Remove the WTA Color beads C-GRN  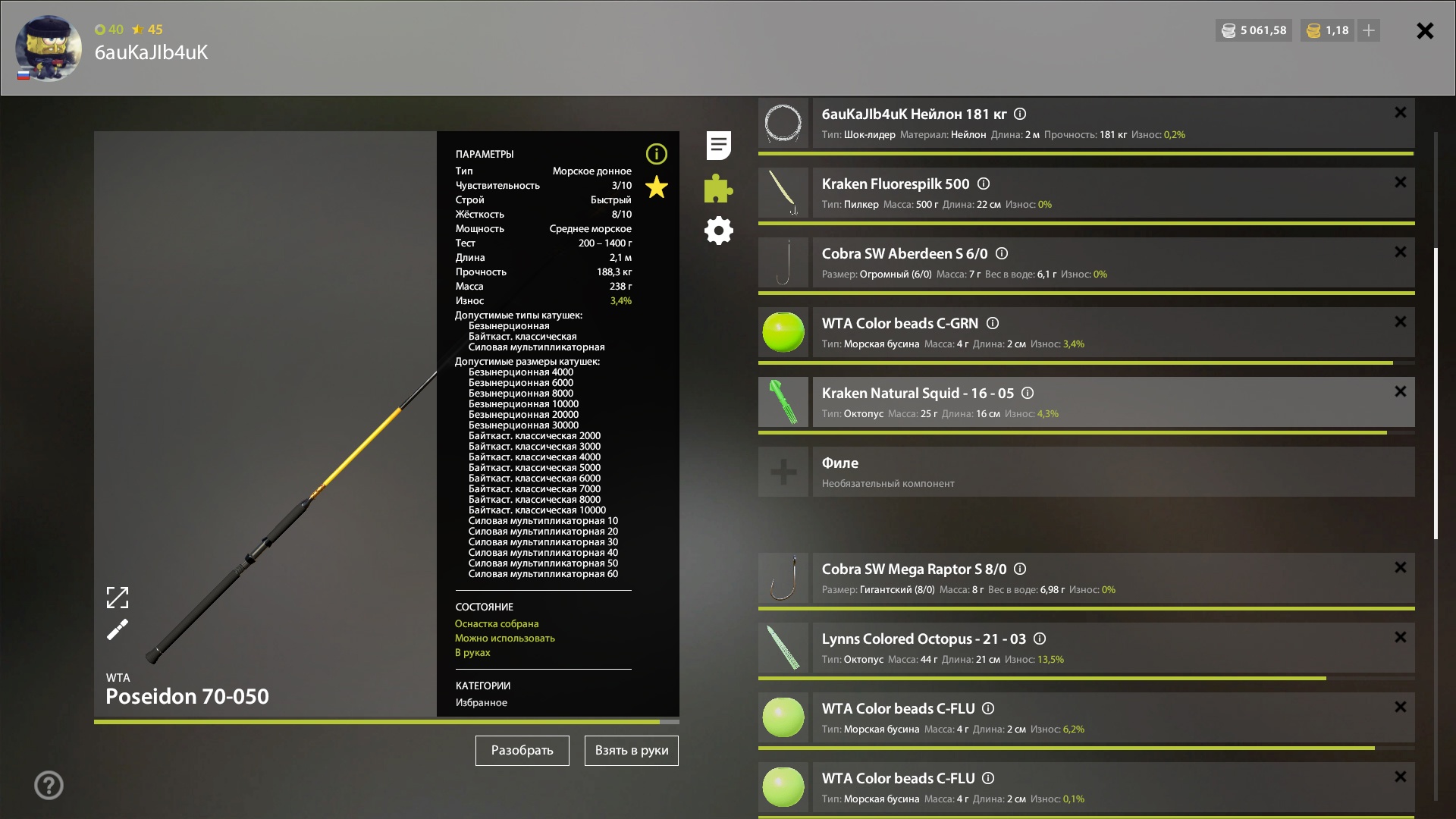[1401, 322]
